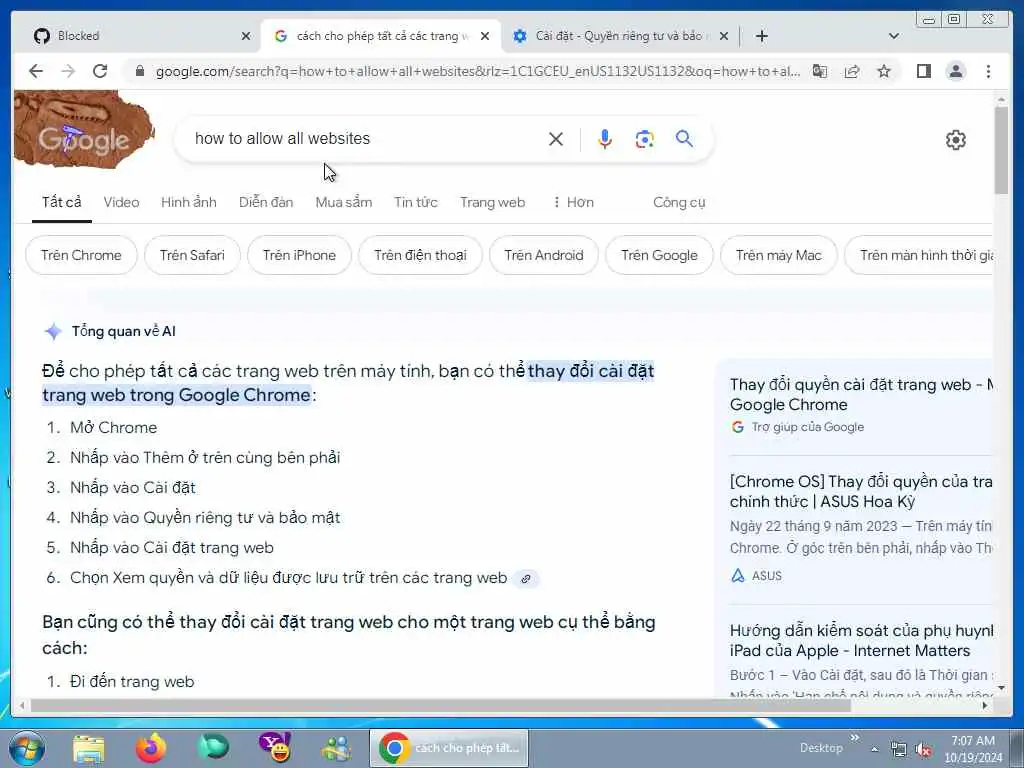Click the taskbar clock 7:07 AM

(972, 749)
